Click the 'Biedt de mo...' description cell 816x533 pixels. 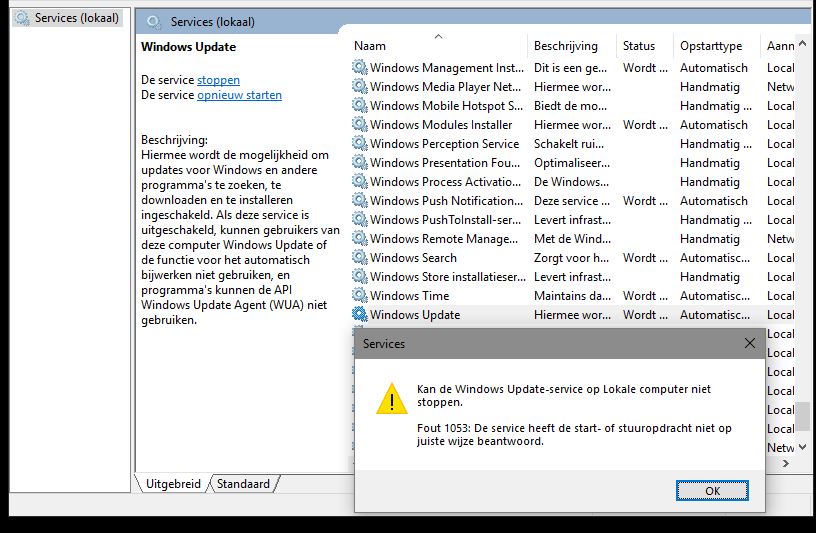pos(570,106)
